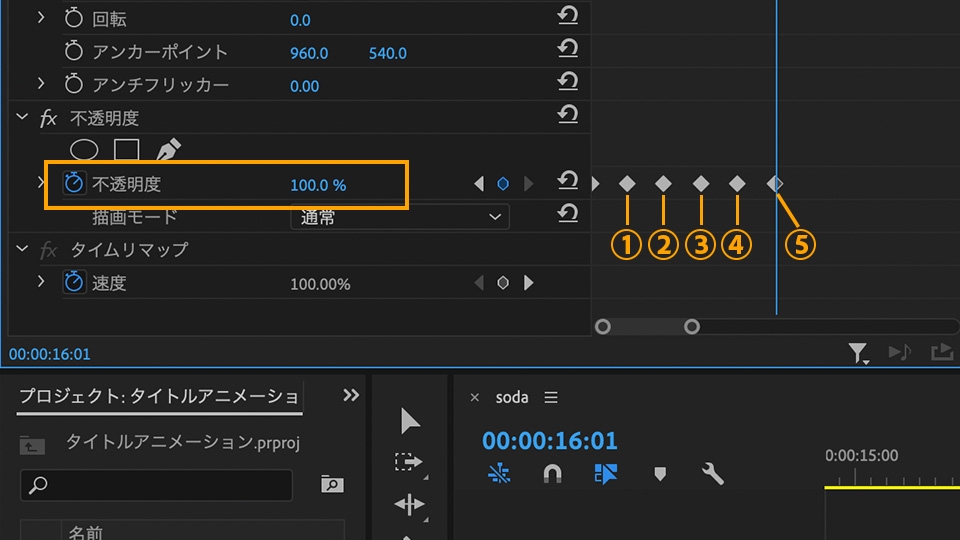Expand the 速度 property row

click(x=41, y=282)
